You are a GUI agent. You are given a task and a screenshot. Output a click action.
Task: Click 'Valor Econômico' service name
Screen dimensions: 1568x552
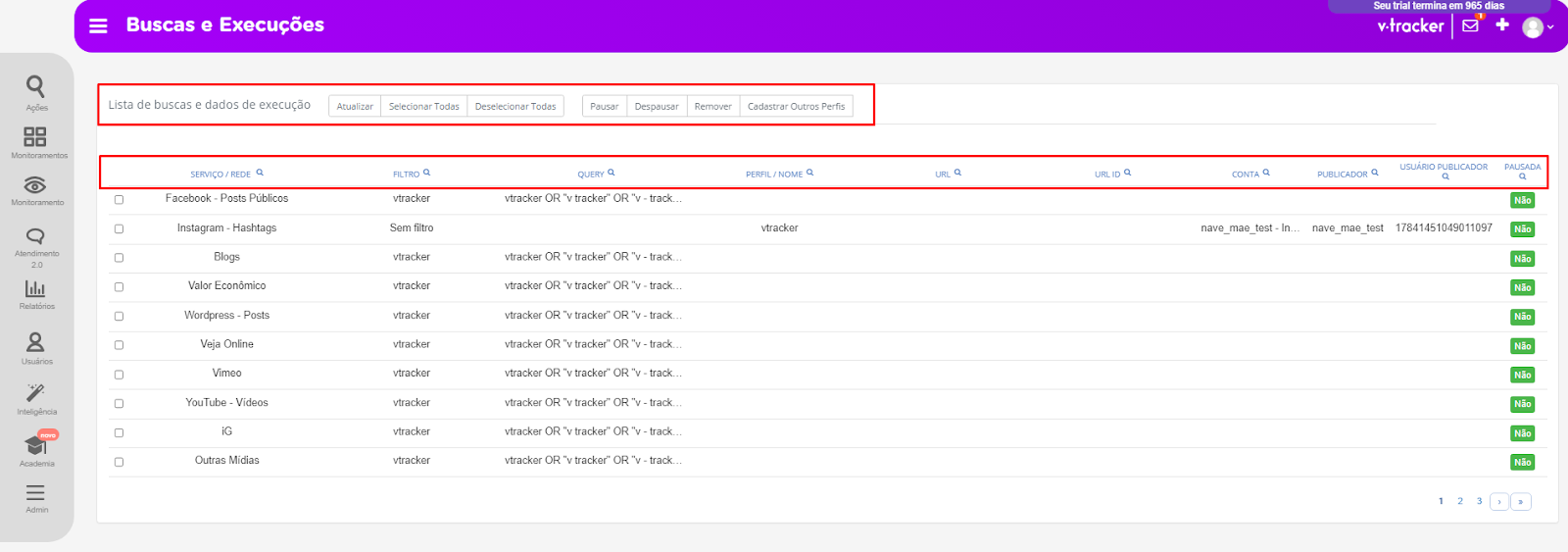pyautogui.click(x=227, y=285)
